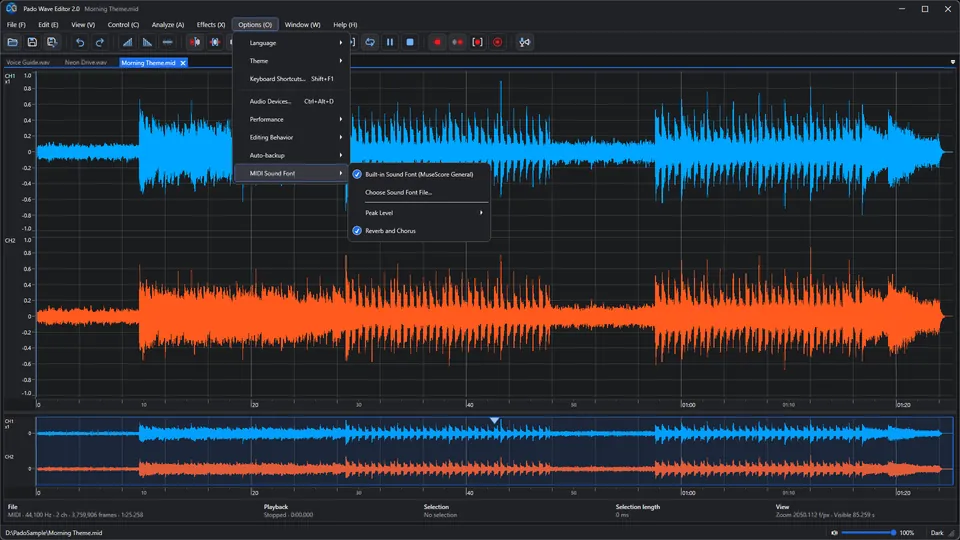Click the CH1 label of the main waveform
960x540 pixels.
tap(9, 76)
